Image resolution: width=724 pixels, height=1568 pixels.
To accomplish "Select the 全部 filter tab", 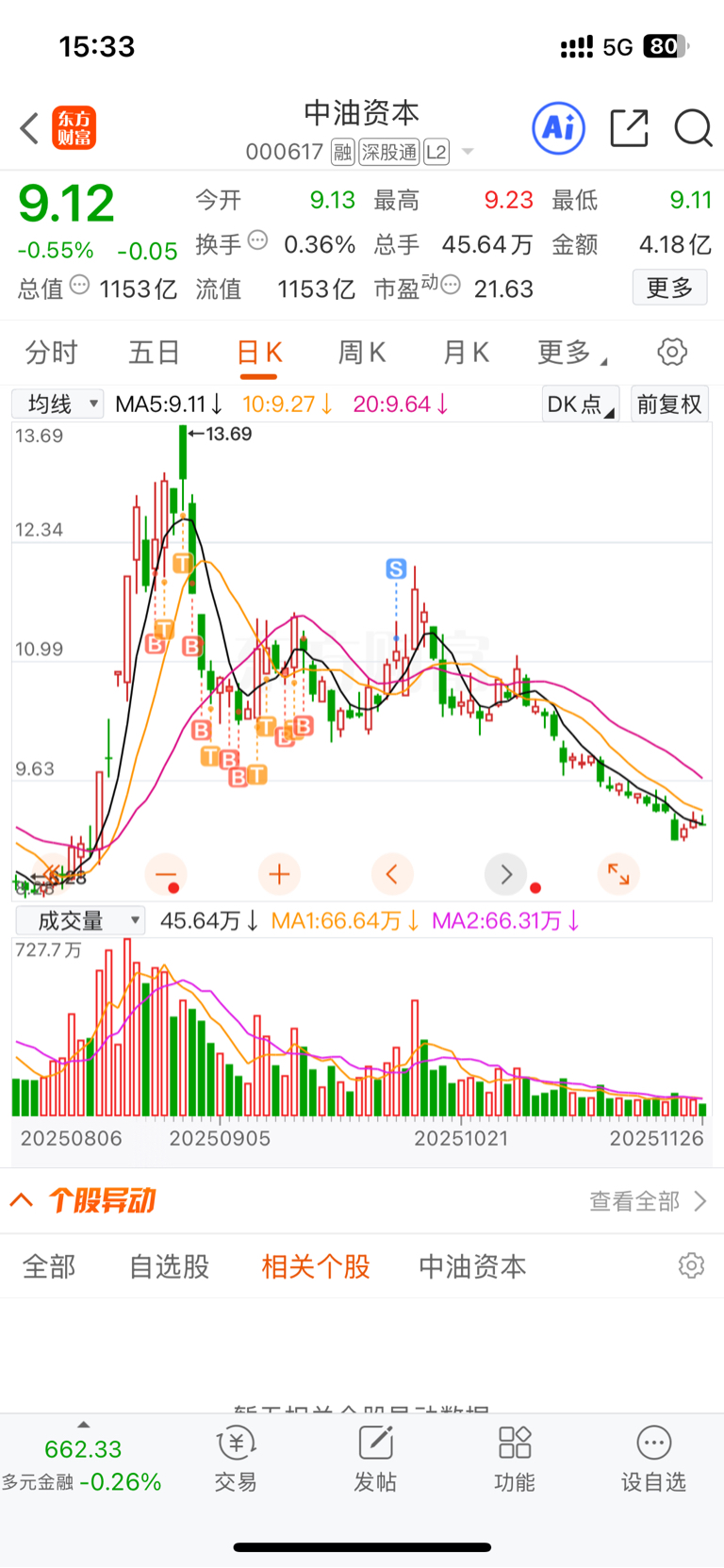I will 49,1266.
